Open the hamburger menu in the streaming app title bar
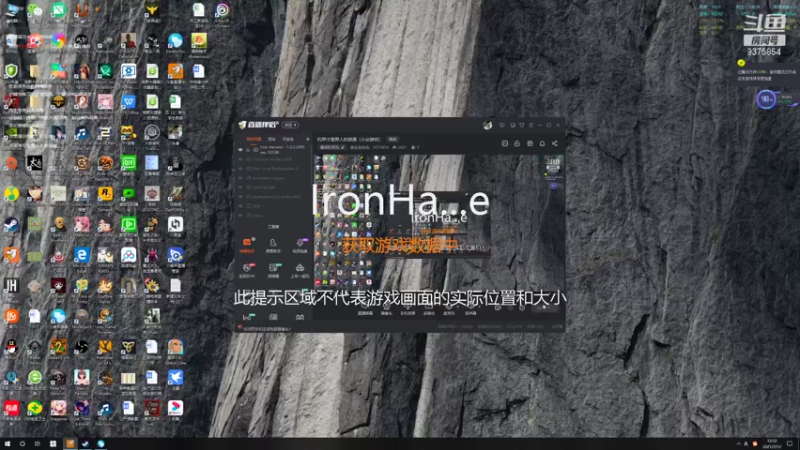 531,125
